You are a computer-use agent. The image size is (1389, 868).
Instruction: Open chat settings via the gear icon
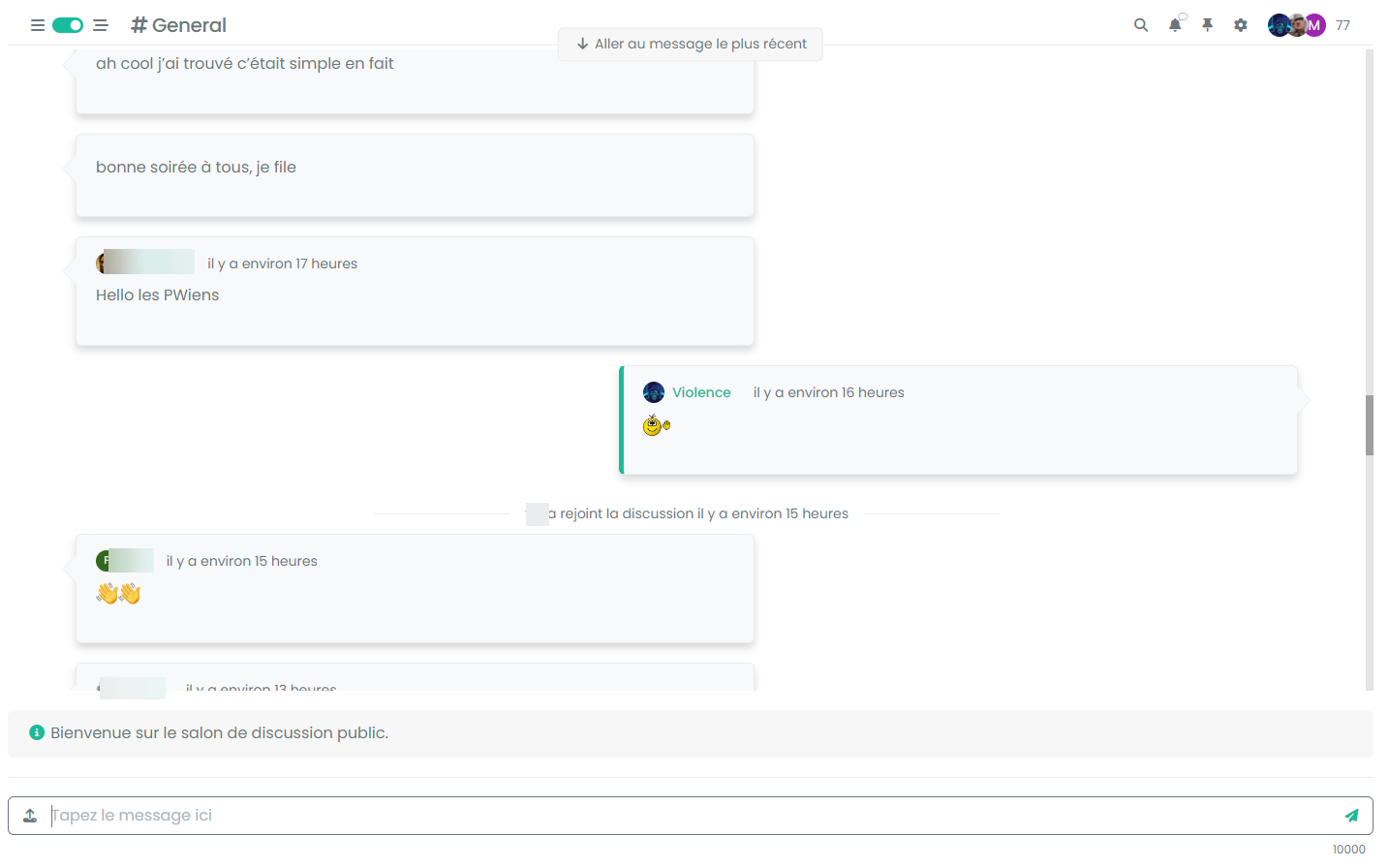pyautogui.click(x=1241, y=25)
